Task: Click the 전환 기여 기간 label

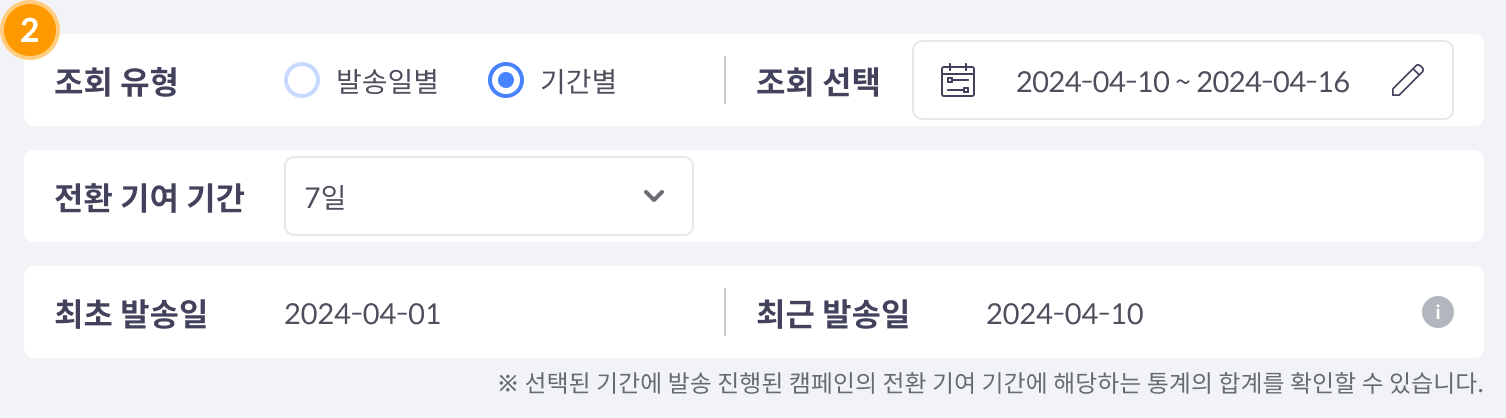Action: pos(149,196)
